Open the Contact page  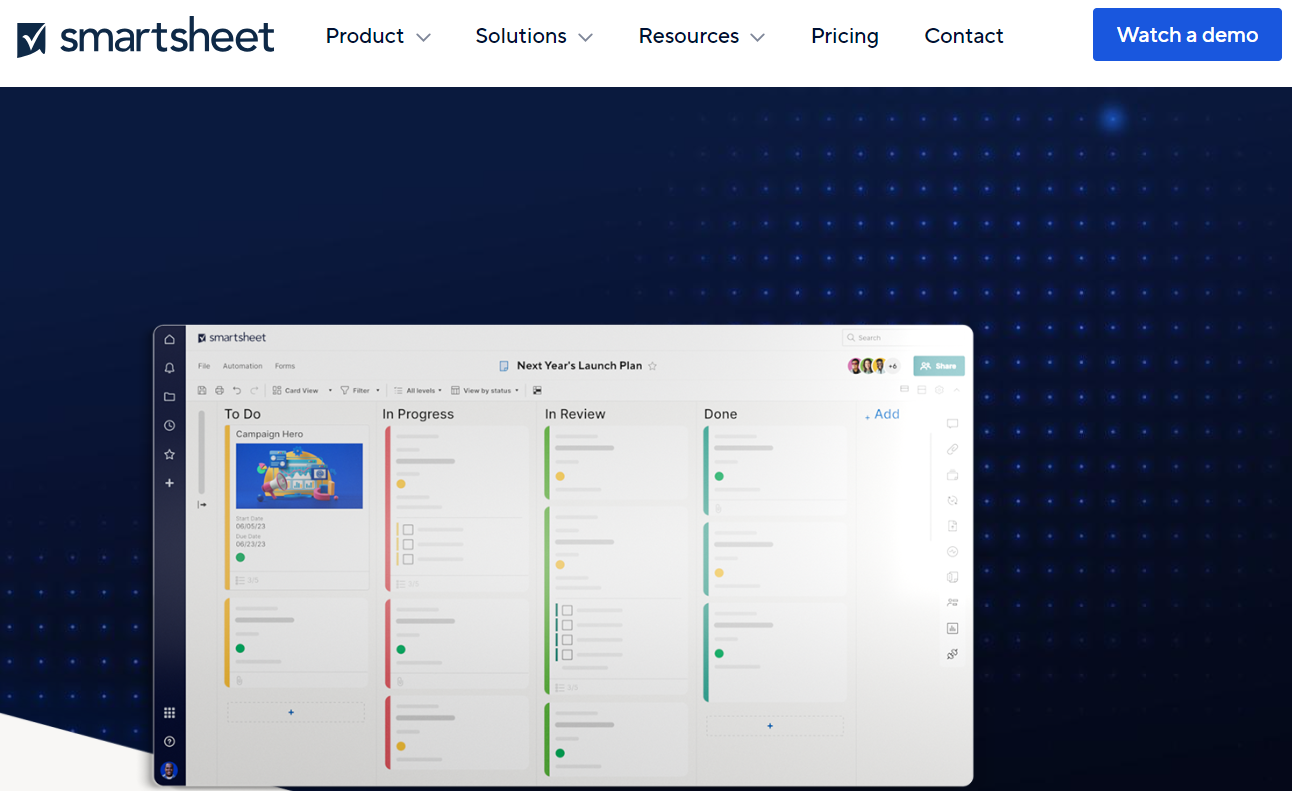(964, 36)
